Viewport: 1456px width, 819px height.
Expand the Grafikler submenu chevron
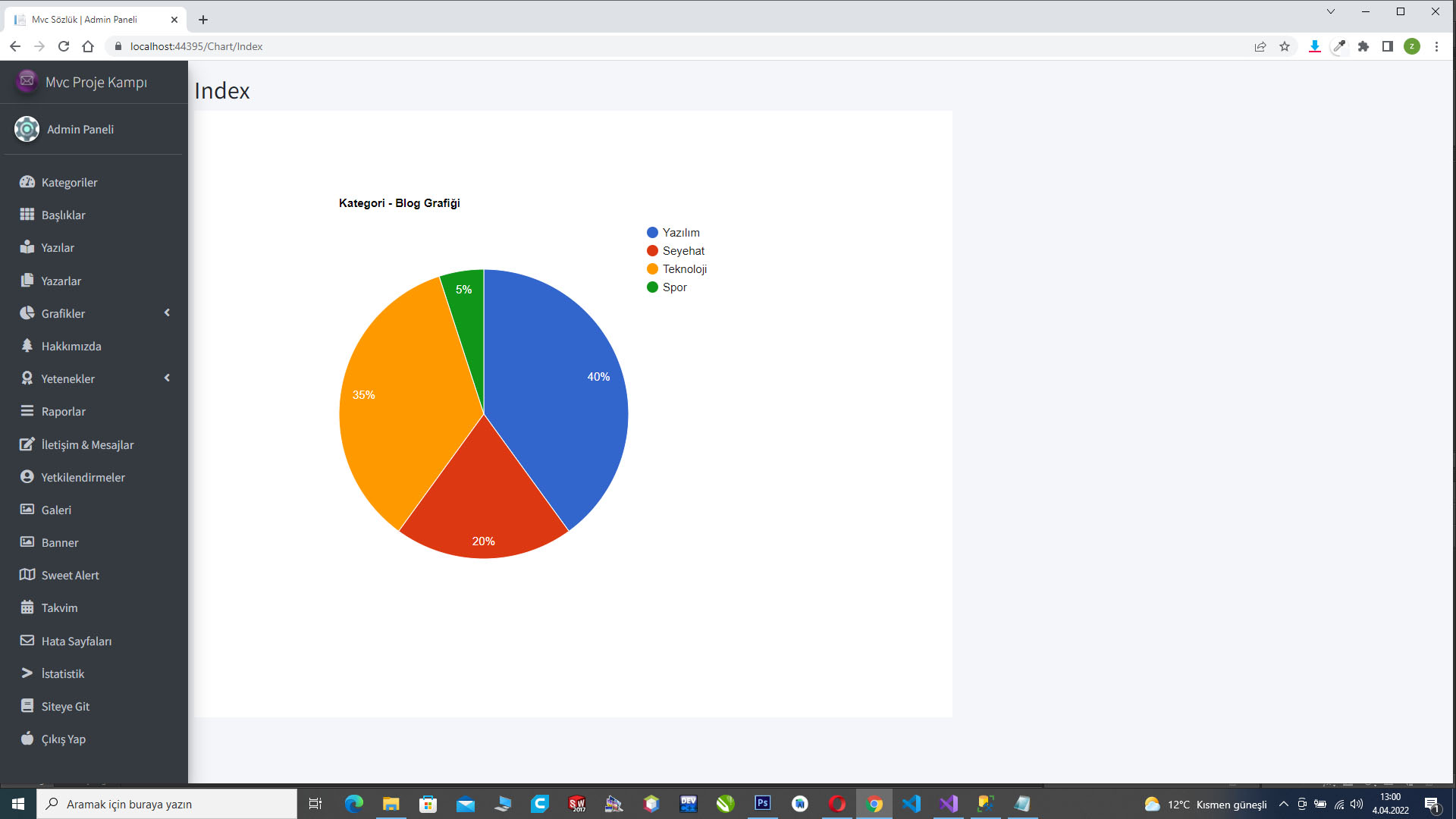coord(167,313)
